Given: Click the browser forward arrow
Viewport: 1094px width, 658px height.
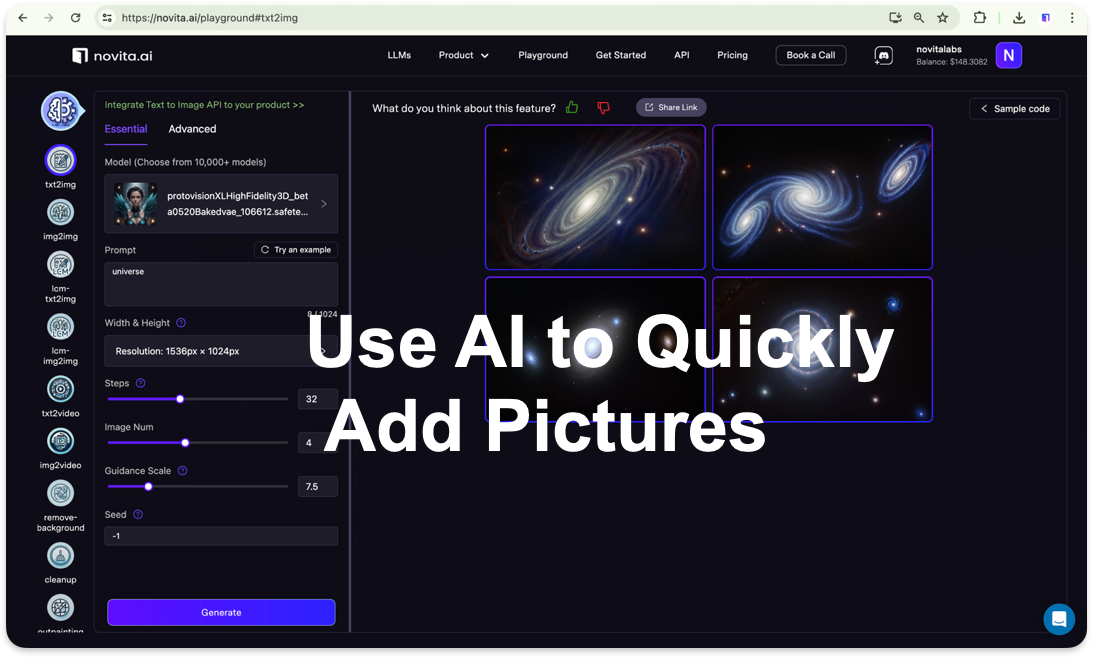Looking at the screenshot, I should [49, 18].
